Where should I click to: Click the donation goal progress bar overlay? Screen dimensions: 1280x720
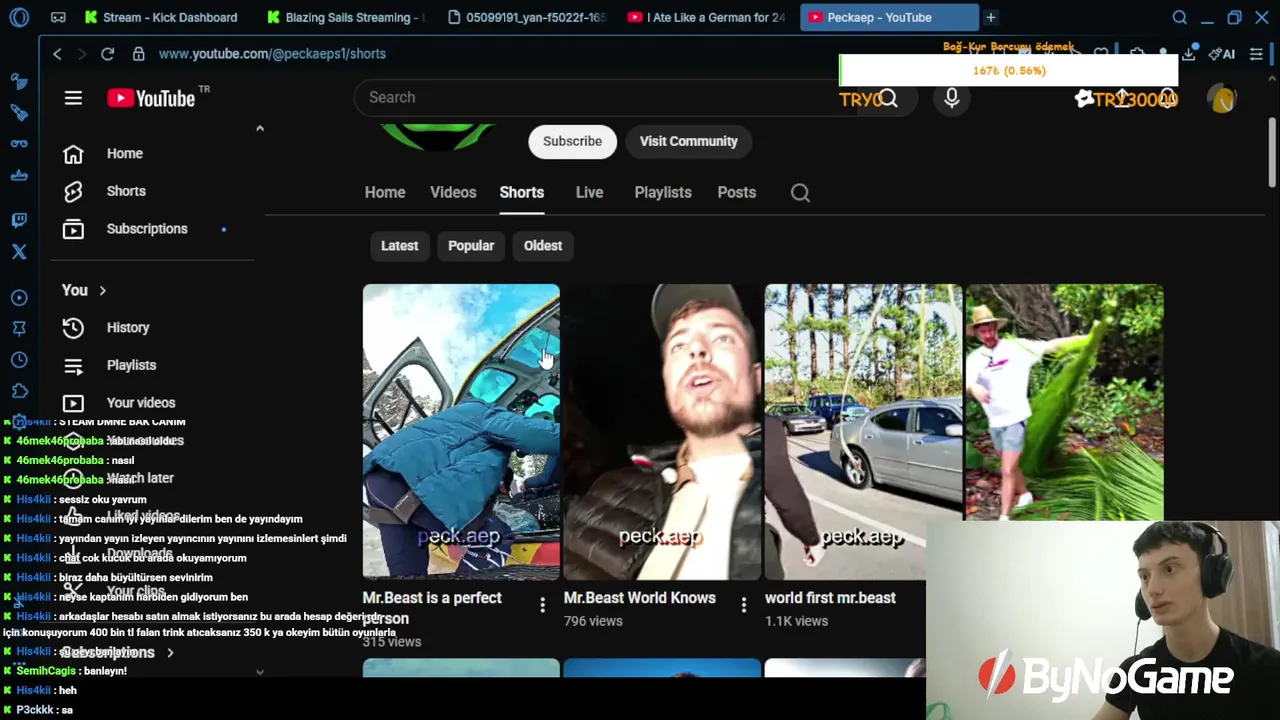click(x=1008, y=71)
